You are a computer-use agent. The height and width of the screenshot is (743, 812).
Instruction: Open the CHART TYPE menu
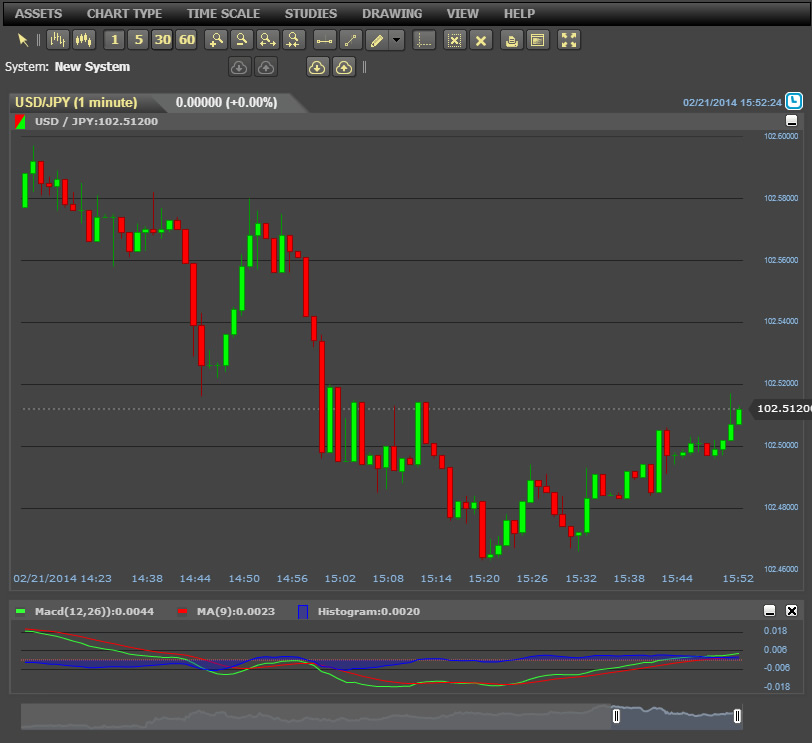click(124, 14)
